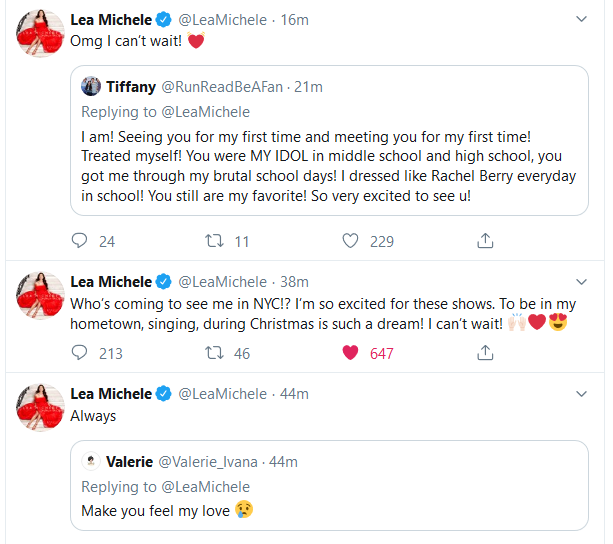Screen dimensions: 613x544
Task: Visit Valerie's @Valerie_Ivana profile
Action: tap(207, 462)
